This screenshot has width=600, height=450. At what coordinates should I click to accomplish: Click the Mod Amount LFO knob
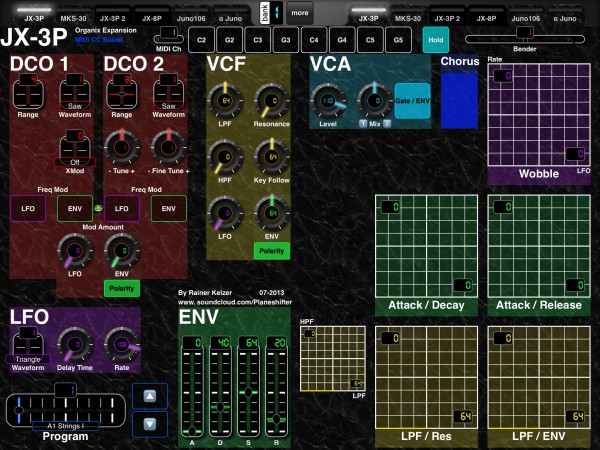(x=75, y=251)
